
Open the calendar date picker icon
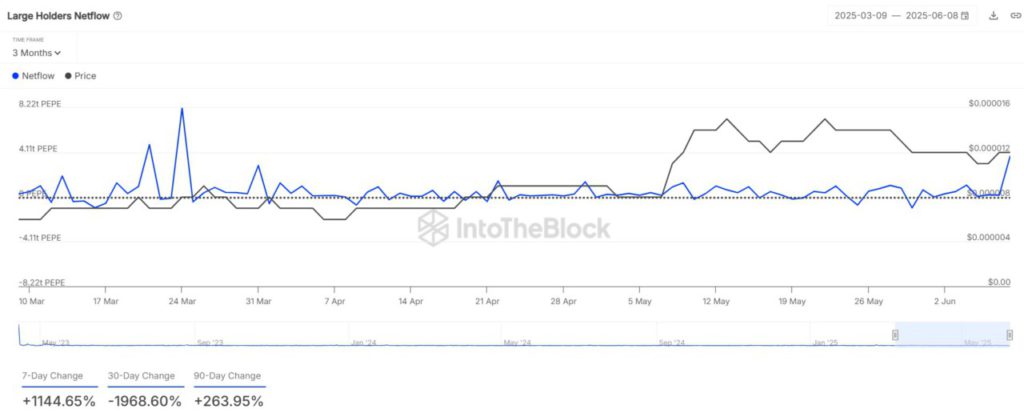point(964,16)
